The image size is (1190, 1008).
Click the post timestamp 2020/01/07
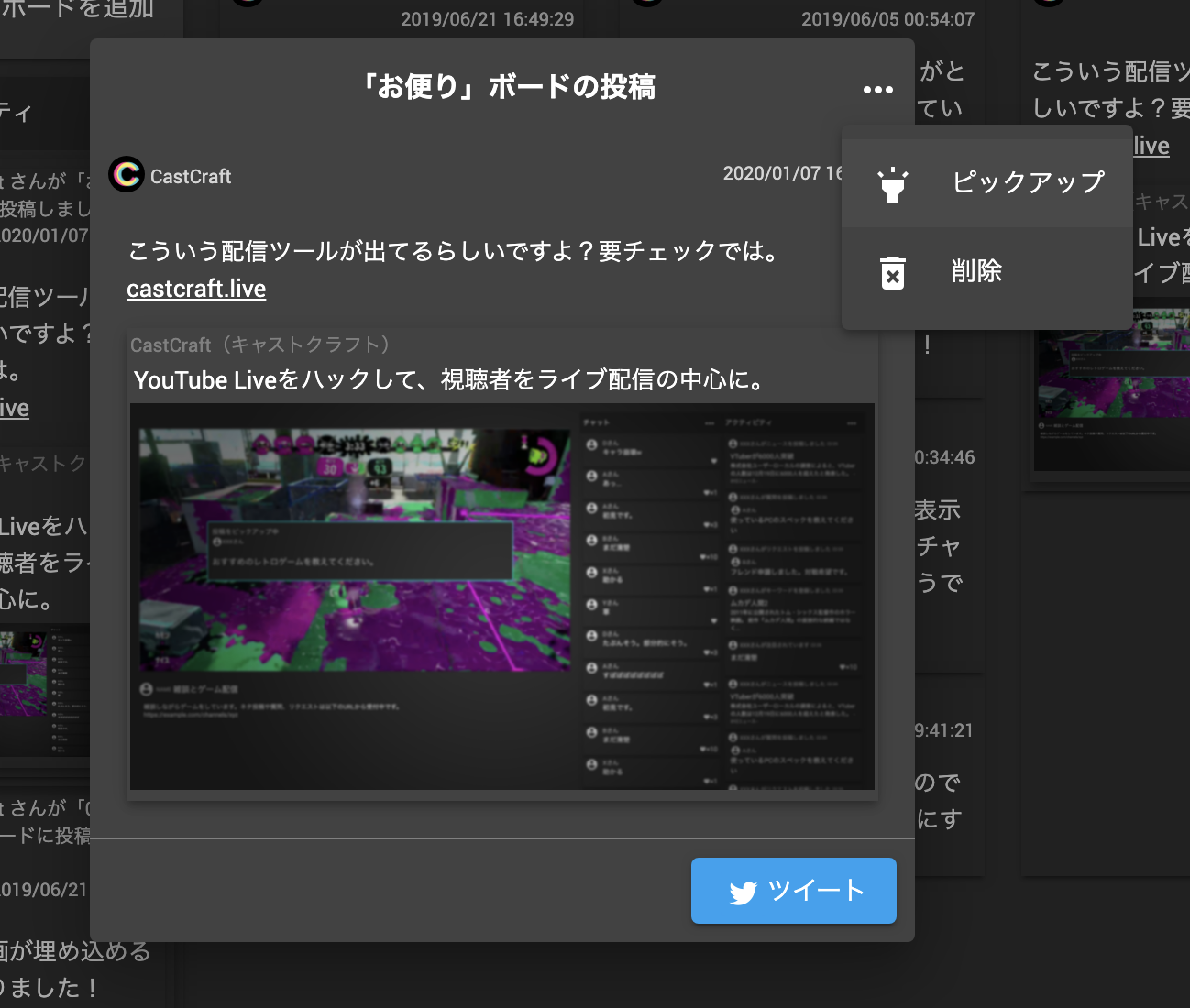click(x=782, y=173)
